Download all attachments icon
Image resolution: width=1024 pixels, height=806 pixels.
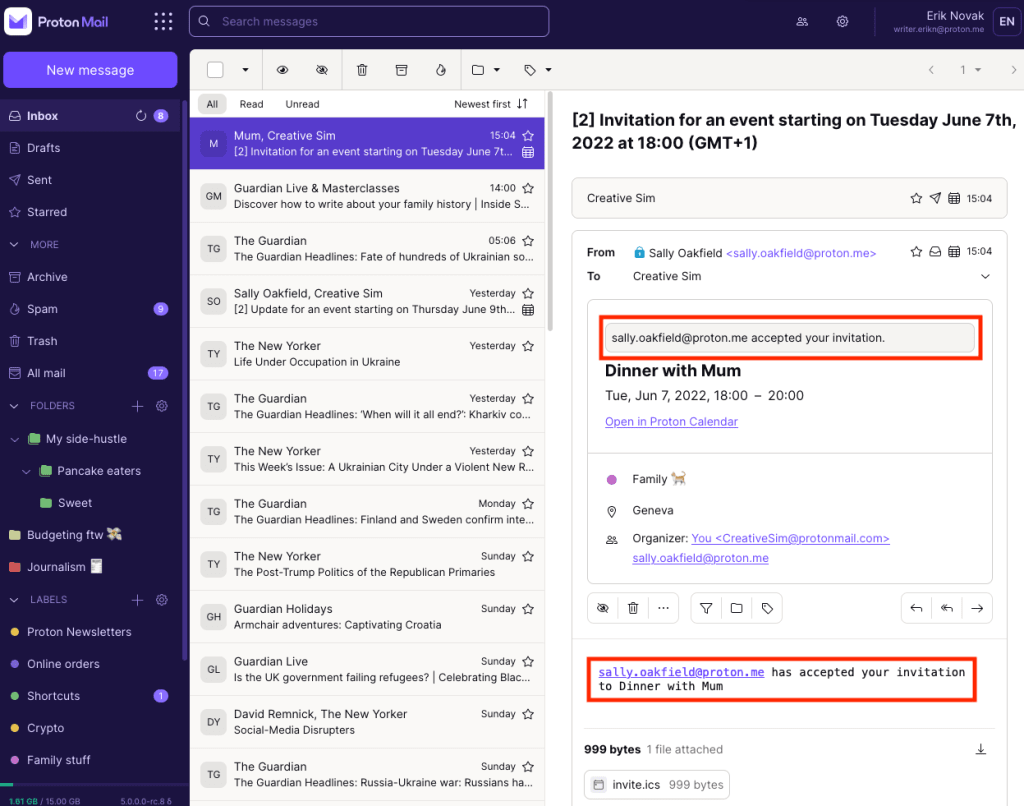pos(981,749)
